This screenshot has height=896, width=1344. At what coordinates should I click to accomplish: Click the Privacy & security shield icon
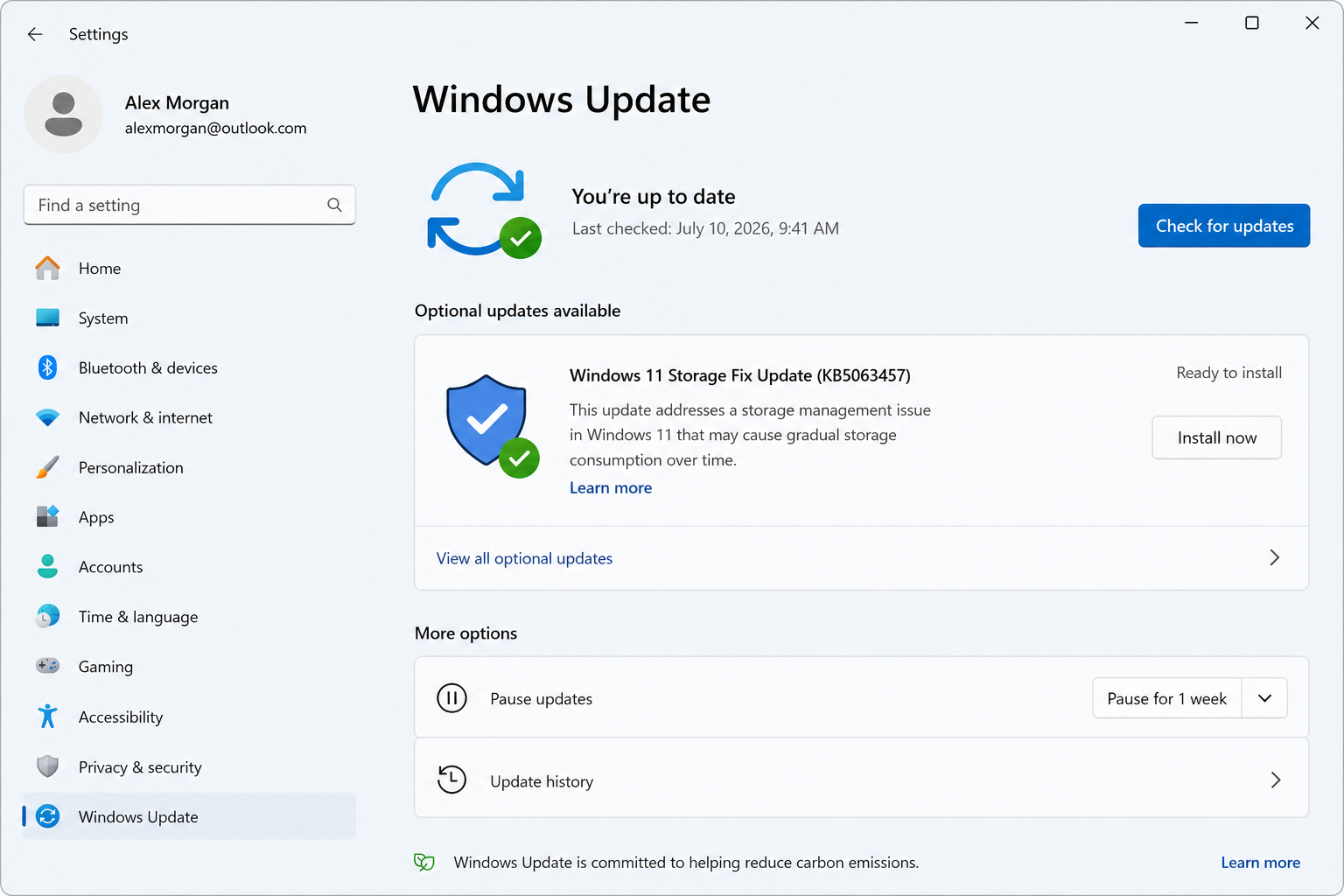pyautogui.click(x=48, y=766)
